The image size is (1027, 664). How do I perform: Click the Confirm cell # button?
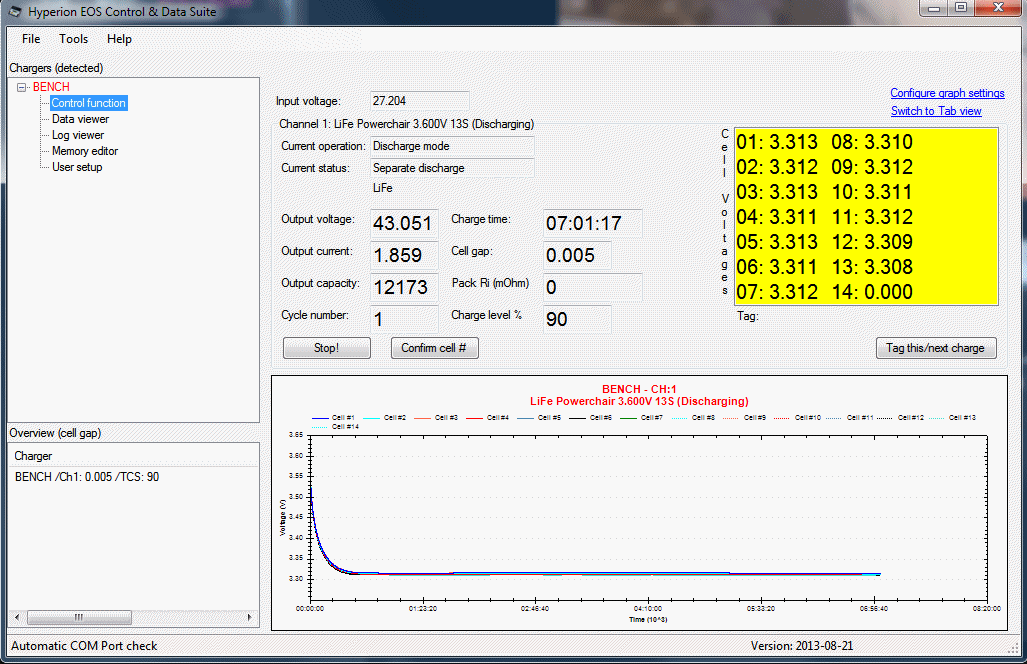tap(434, 348)
